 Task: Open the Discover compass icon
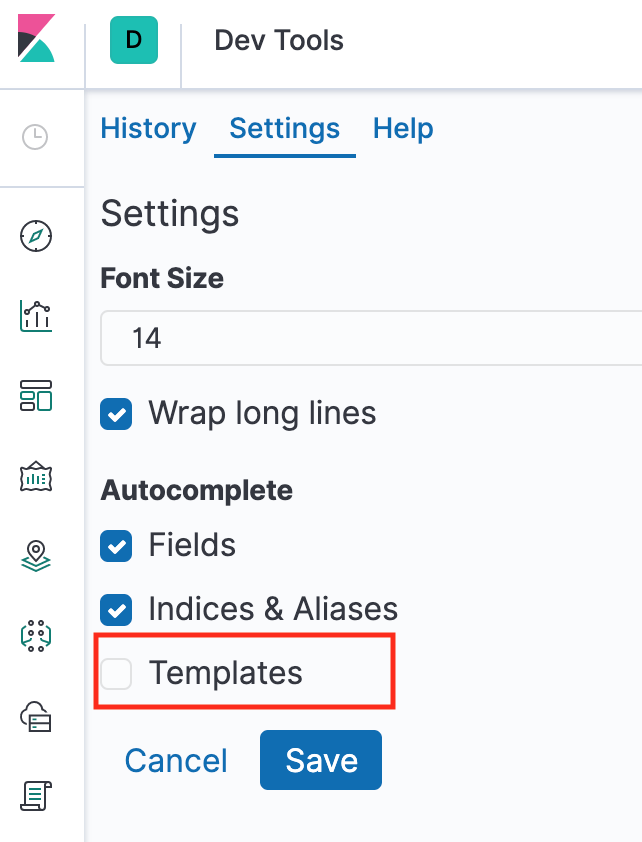[x=34, y=236]
